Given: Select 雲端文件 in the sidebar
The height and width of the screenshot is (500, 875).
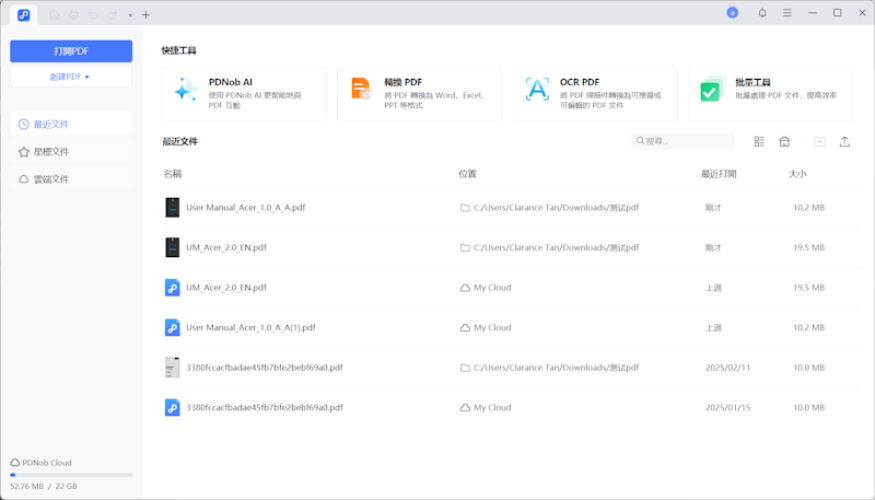Looking at the screenshot, I should point(51,179).
